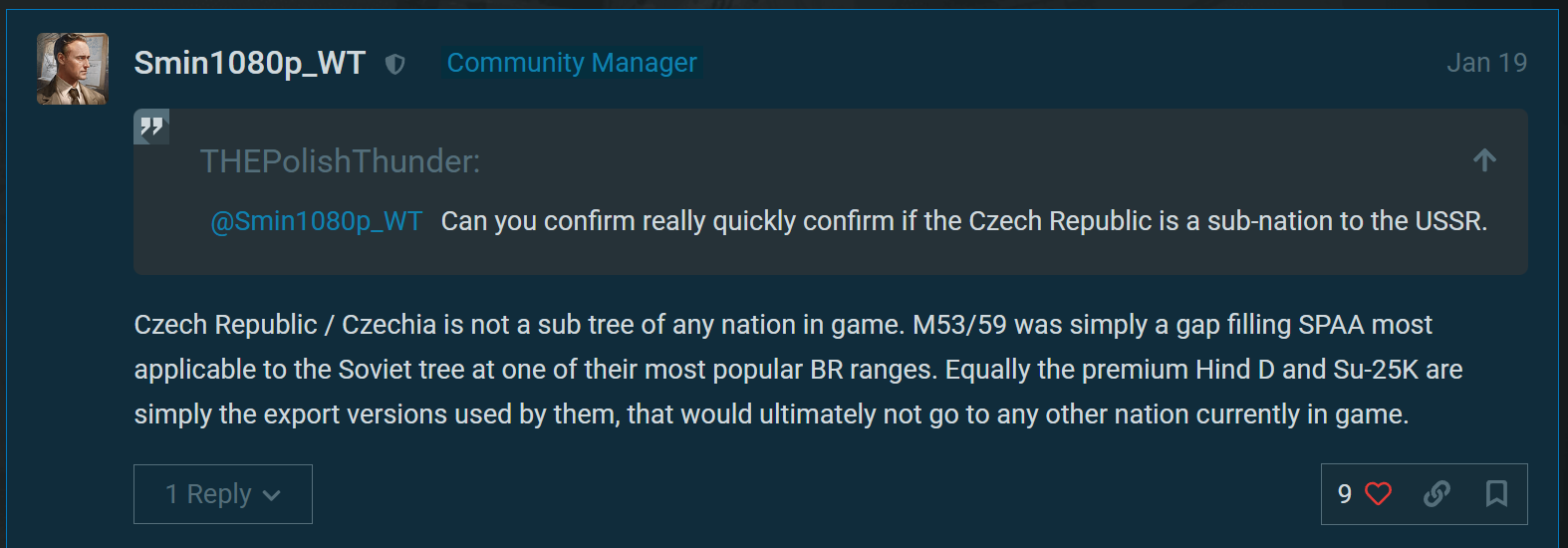This screenshot has width=1568, height=548.
Task: Click the chevron arrow next to 1 Reply
Action: point(272,495)
